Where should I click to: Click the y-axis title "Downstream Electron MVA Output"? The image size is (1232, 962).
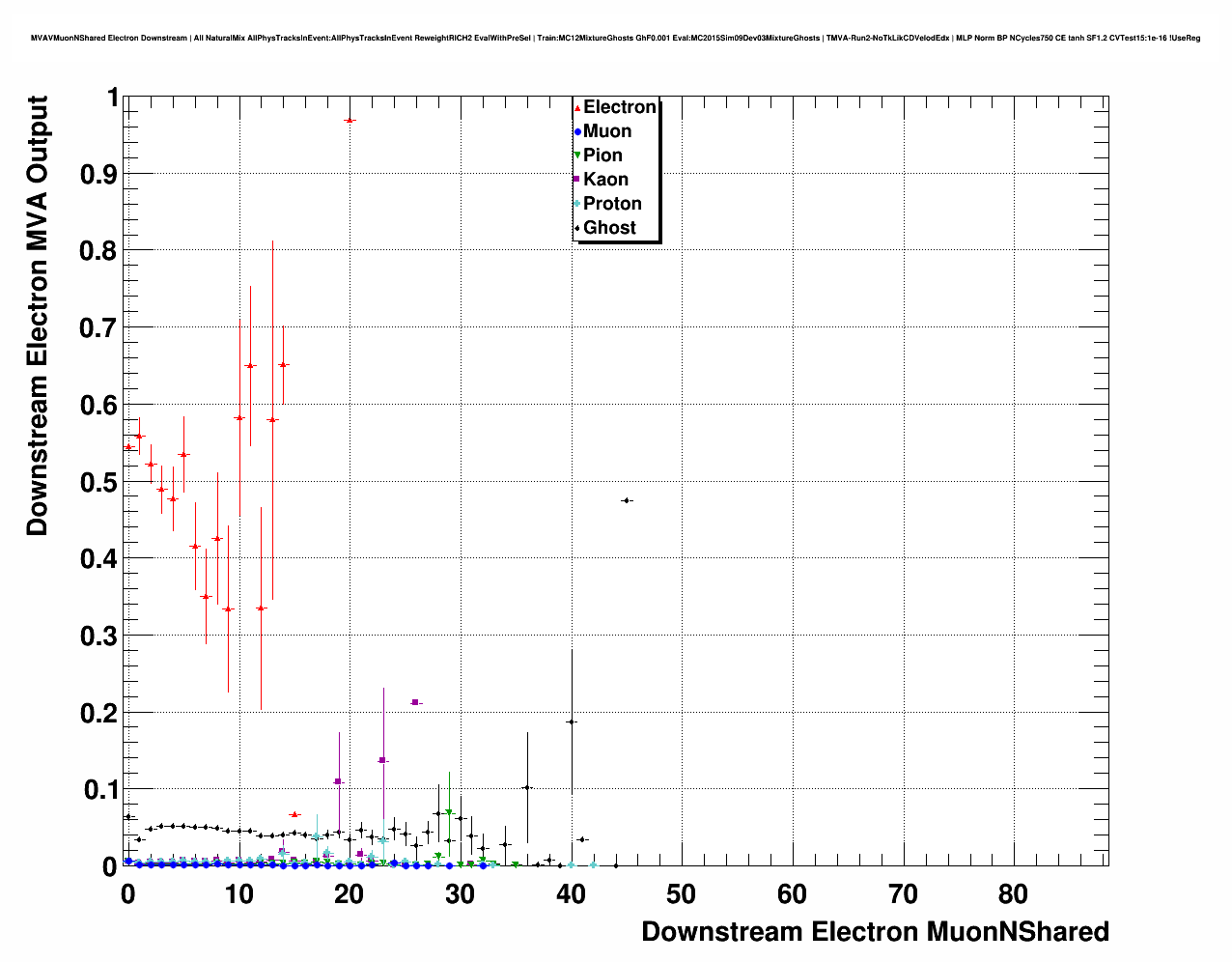(x=37, y=315)
